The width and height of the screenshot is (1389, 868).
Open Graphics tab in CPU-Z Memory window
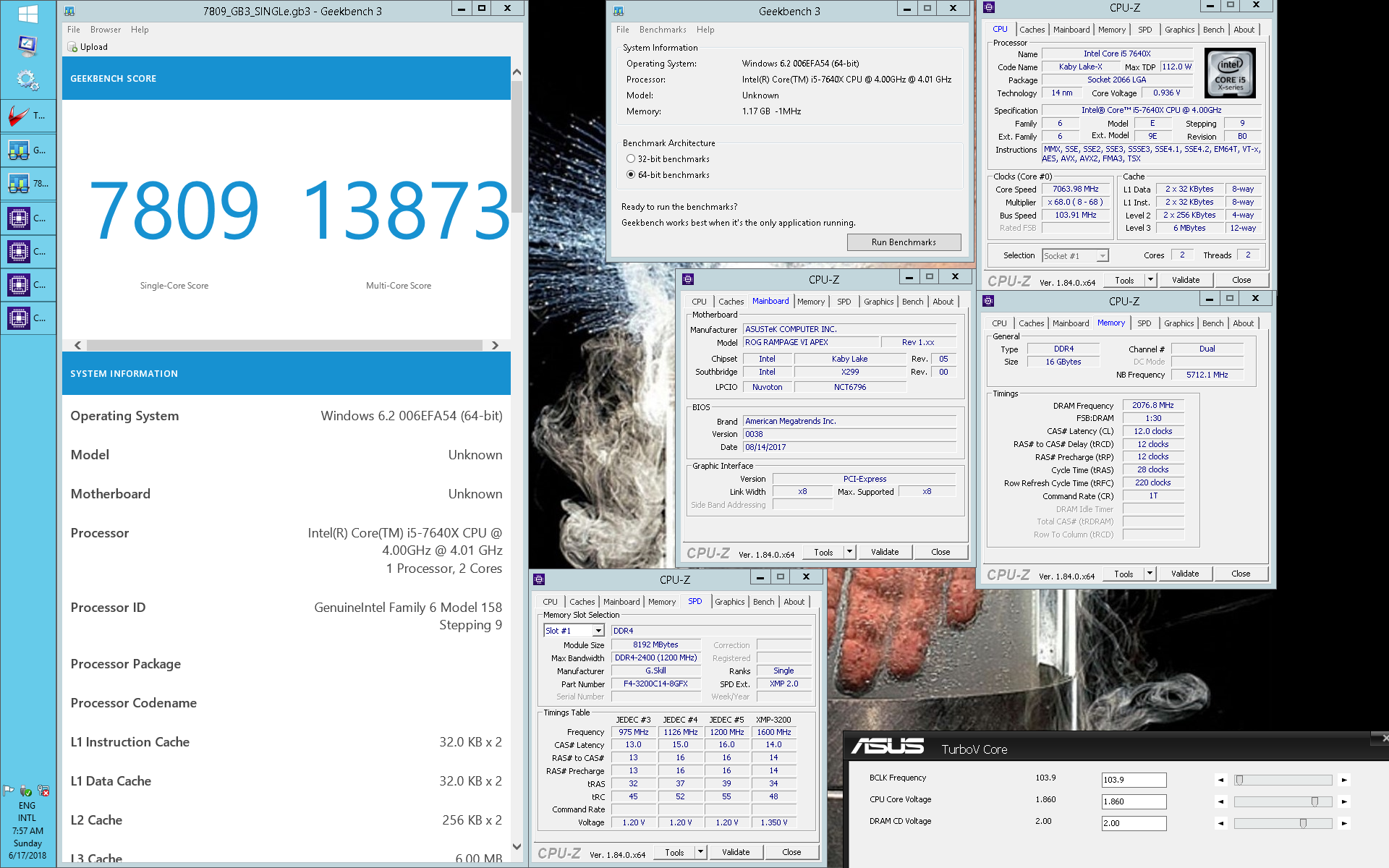tap(1178, 323)
